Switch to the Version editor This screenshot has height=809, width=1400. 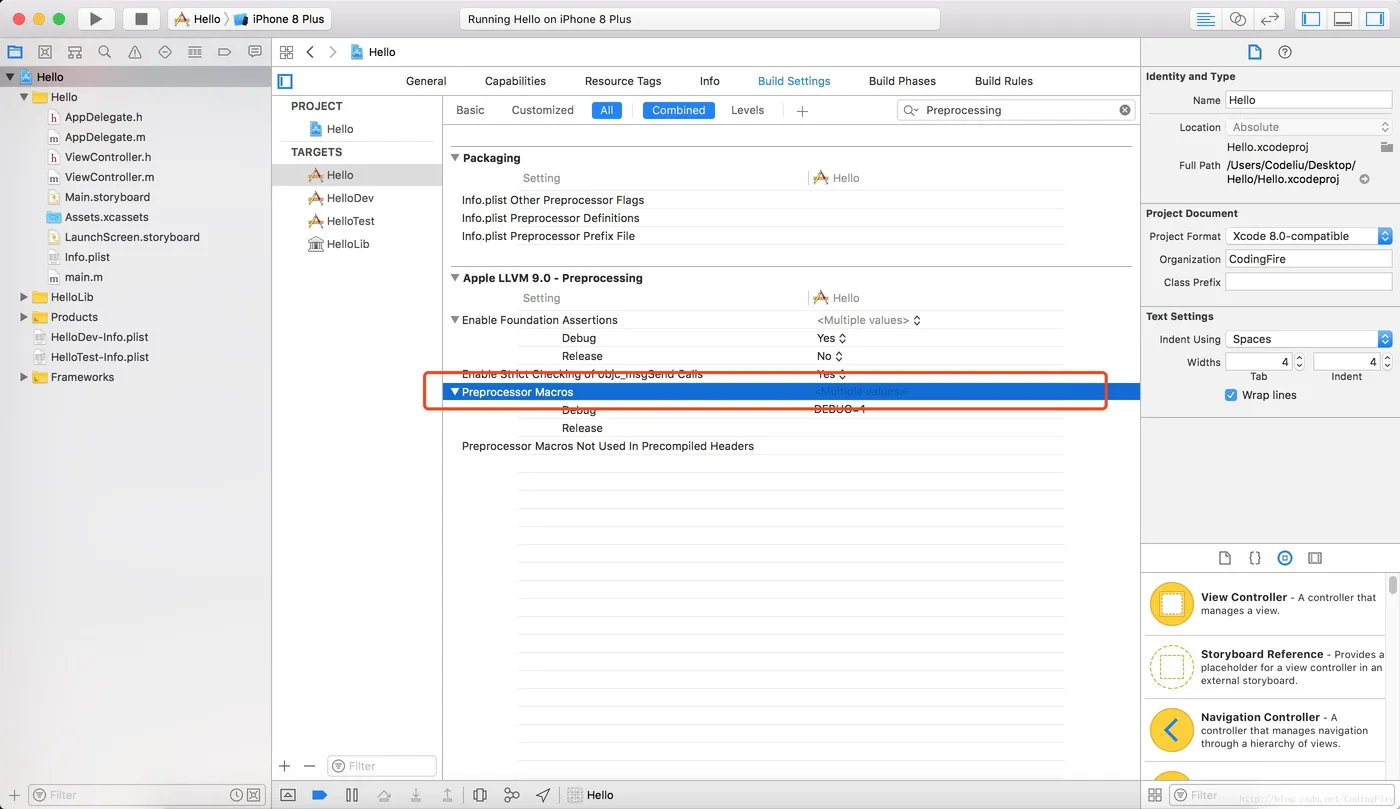tap(1269, 19)
